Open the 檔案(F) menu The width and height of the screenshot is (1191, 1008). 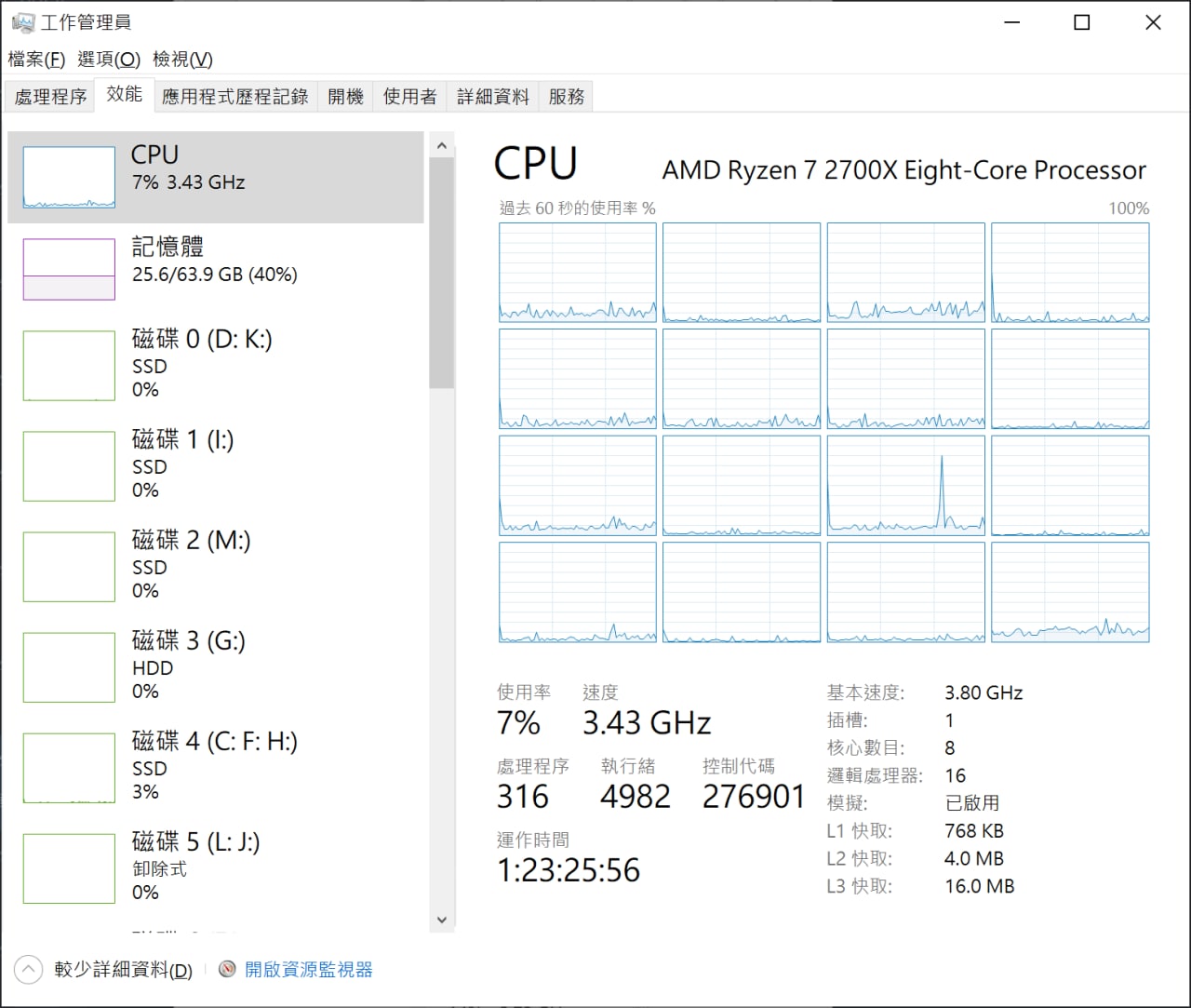click(36, 60)
